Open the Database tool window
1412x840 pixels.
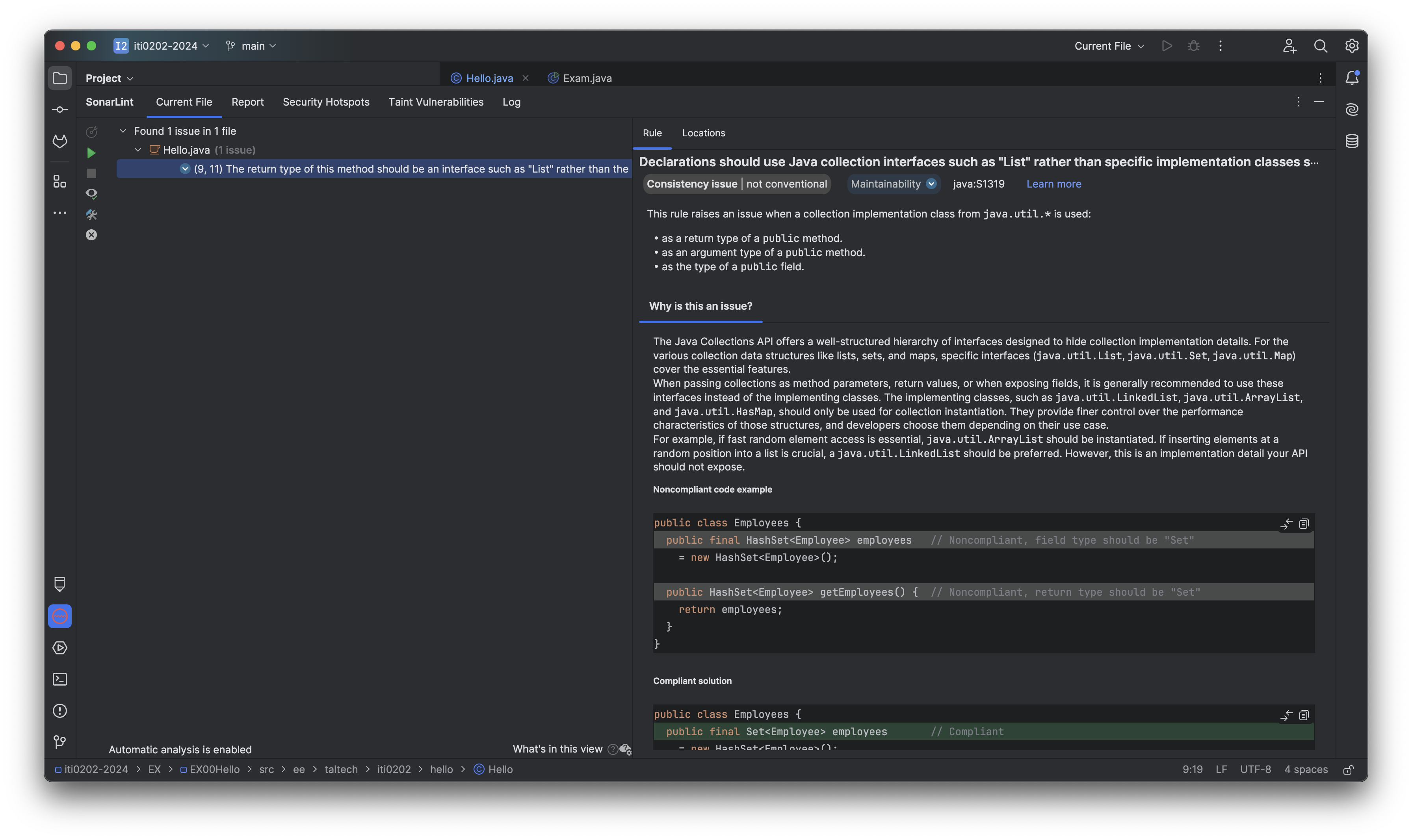click(1351, 141)
